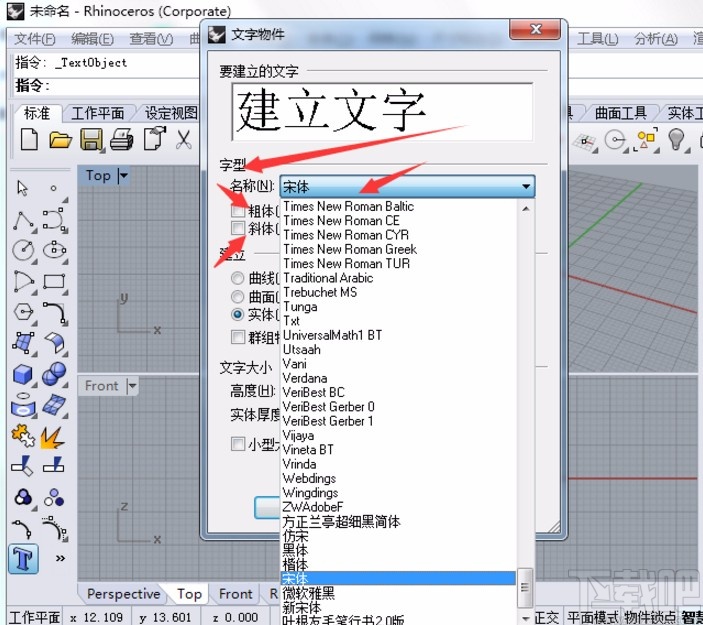Switch to the 标准 toolbar tab
The width and height of the screenshot is (703, 625).
[x=37, y=113]
